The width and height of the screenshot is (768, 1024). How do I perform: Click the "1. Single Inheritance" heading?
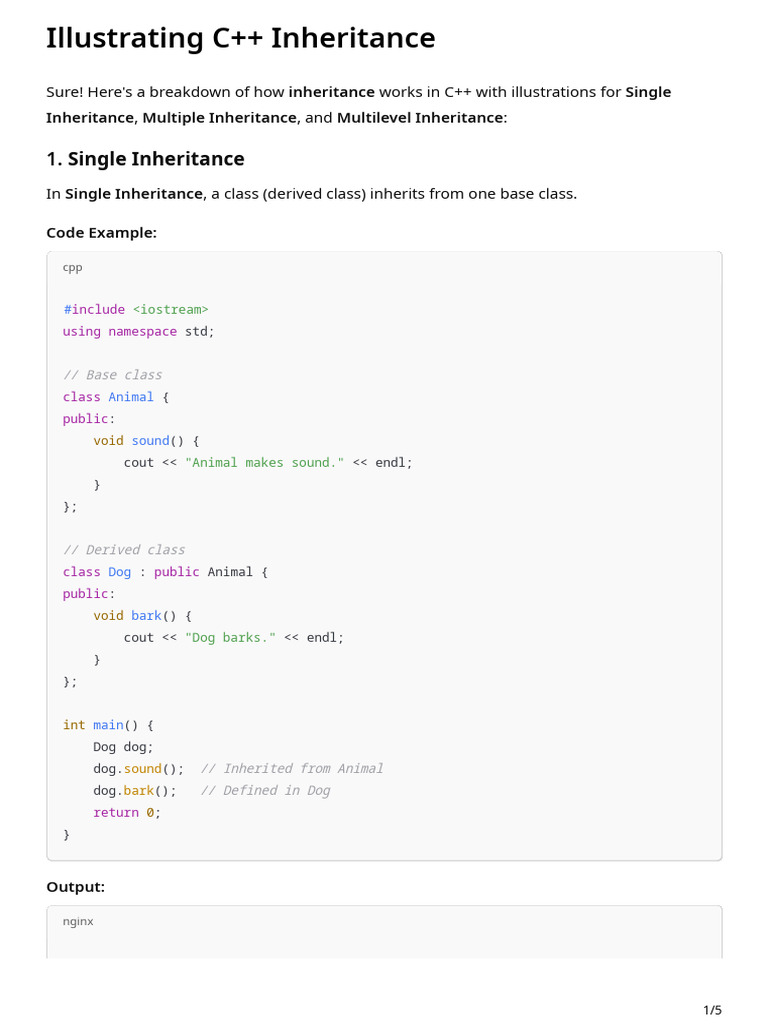tap(145, 159)
